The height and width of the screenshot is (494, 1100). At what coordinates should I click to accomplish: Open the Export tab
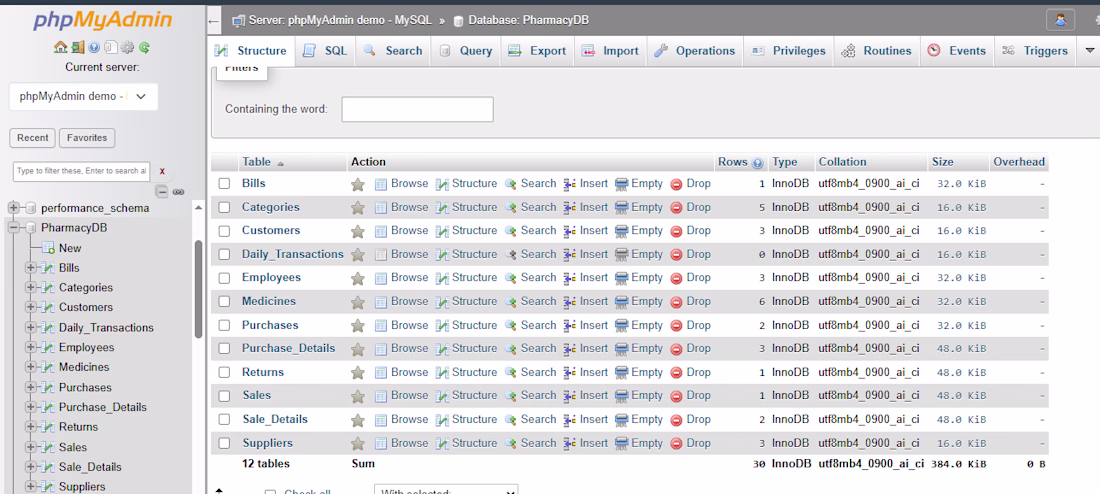point(537,51)
